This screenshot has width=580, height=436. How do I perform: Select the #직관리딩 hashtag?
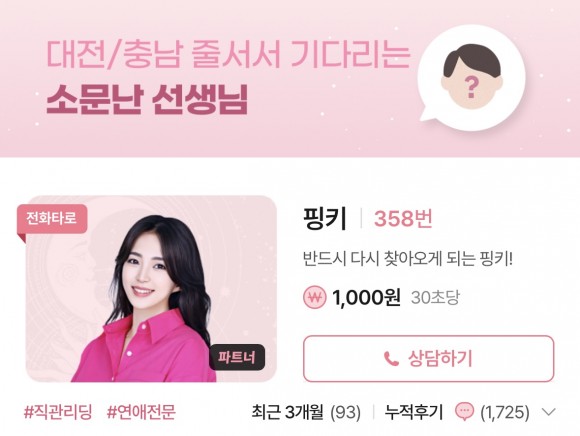[58, 412]
